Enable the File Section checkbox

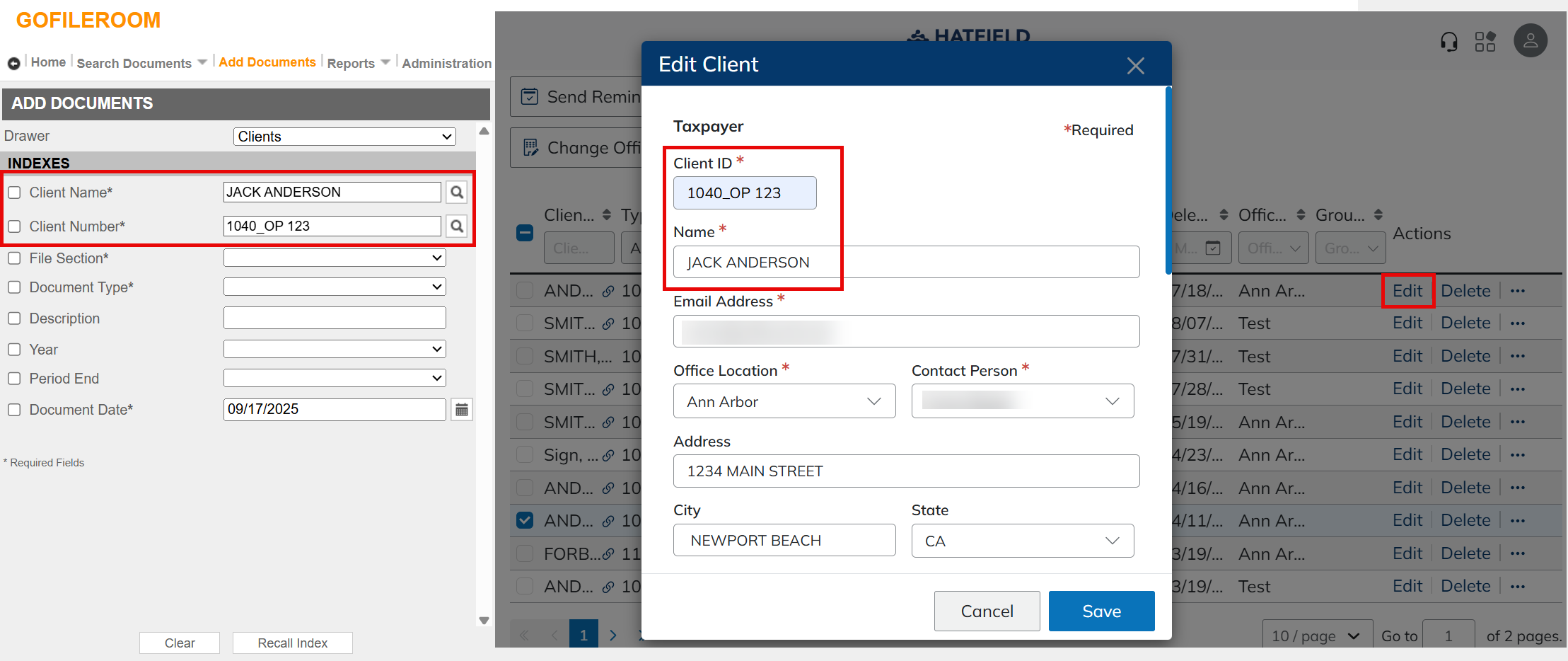pyautogui.click(x=14, y=258)
